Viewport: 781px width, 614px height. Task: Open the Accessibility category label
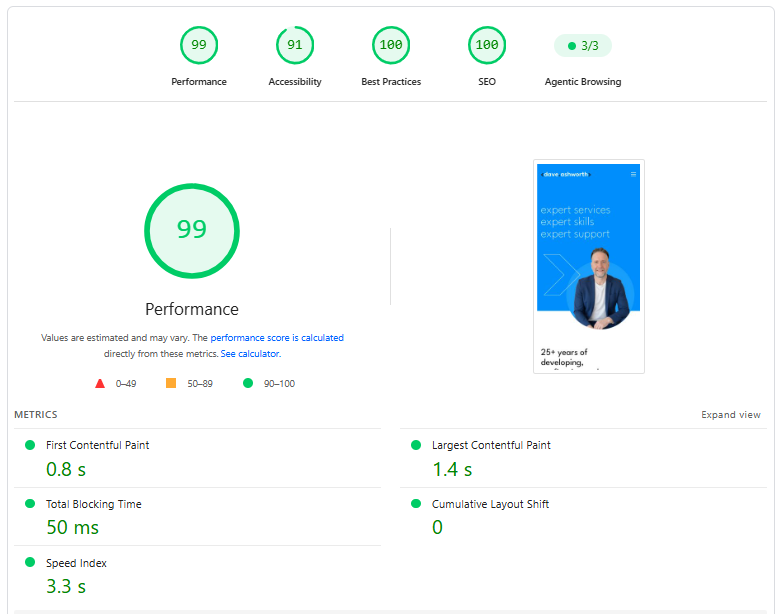pos(295,82)
